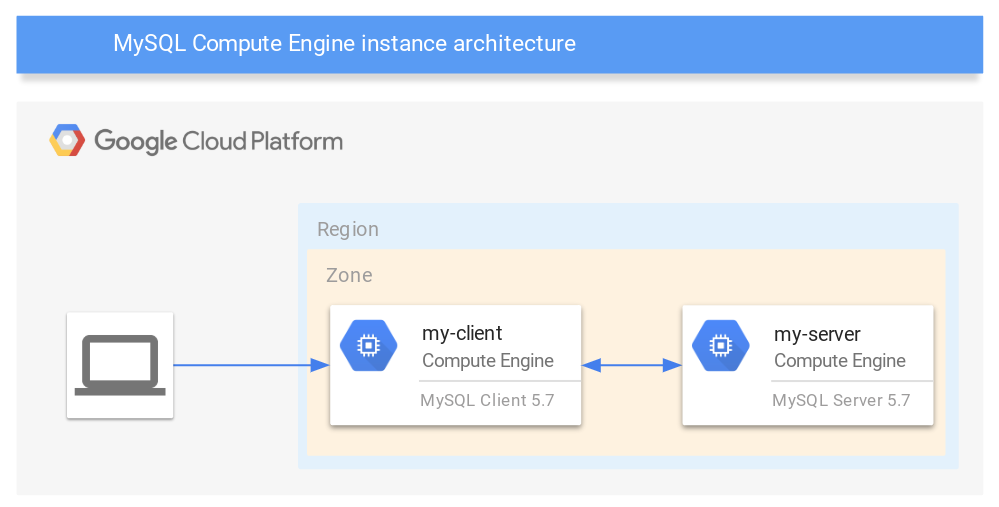Click the "Region" label
999x507 pixels.
[348, 229]
